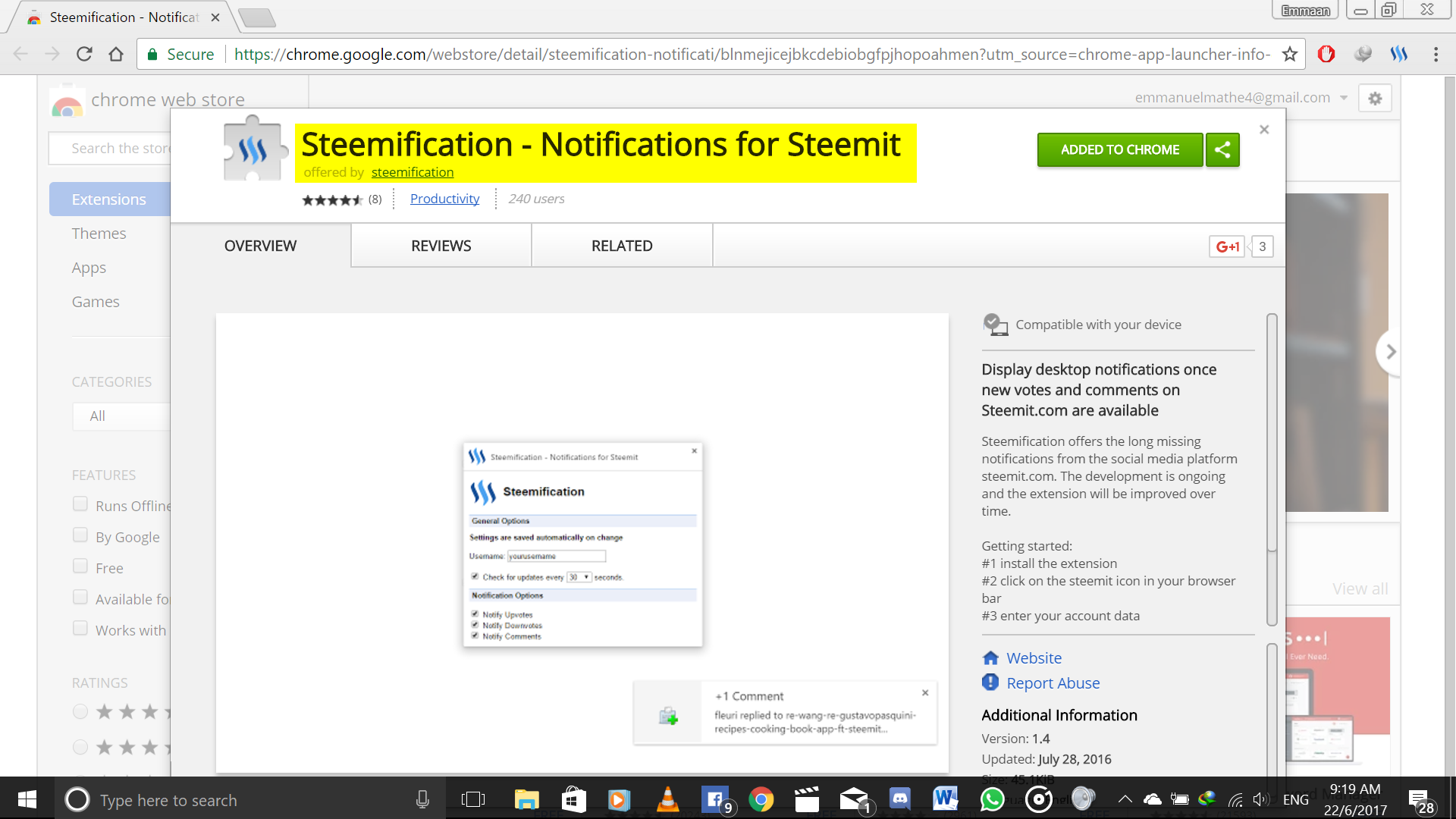1456x819 pixels.
Task: Click the browser back arrow
Action: pyautogui.click(x=20, y=54)
